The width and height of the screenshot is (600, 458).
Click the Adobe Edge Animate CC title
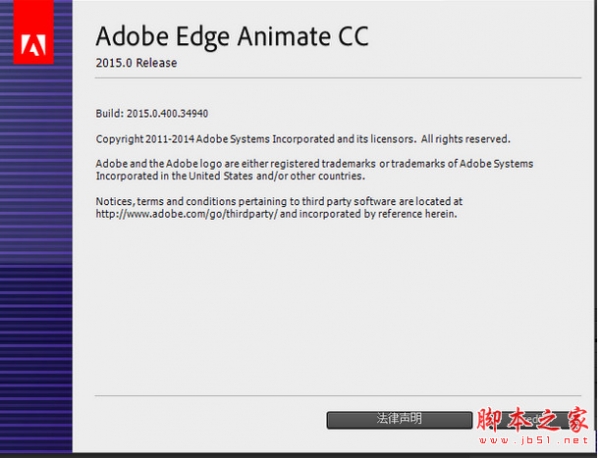tap(232, 37)
